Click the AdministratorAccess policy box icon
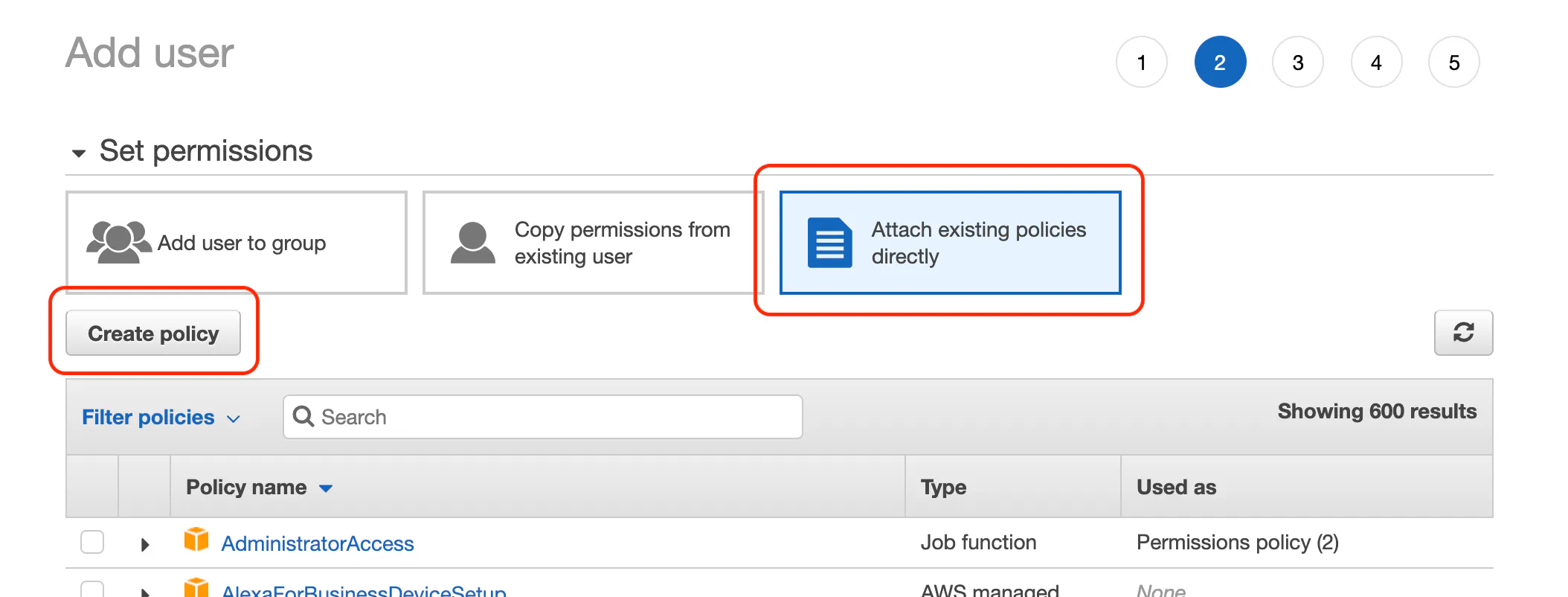The image size is (1568, 597). point(196,539)
